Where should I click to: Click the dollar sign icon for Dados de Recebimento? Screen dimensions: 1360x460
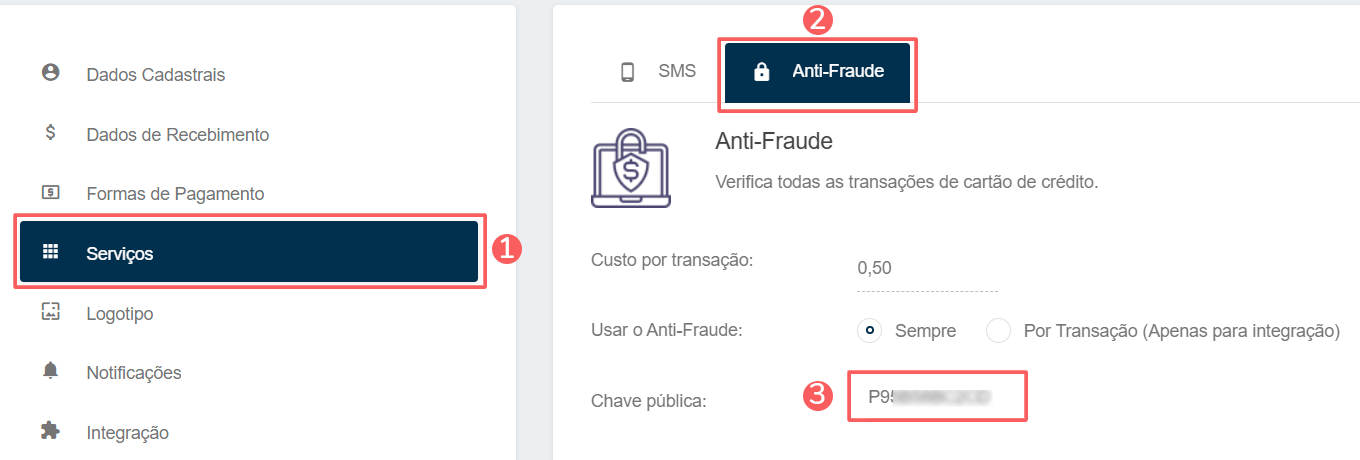(50, 132)
